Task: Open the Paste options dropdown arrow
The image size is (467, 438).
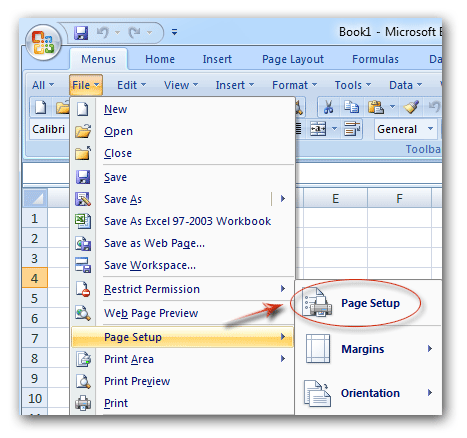Action: click(x=392, y=107)
